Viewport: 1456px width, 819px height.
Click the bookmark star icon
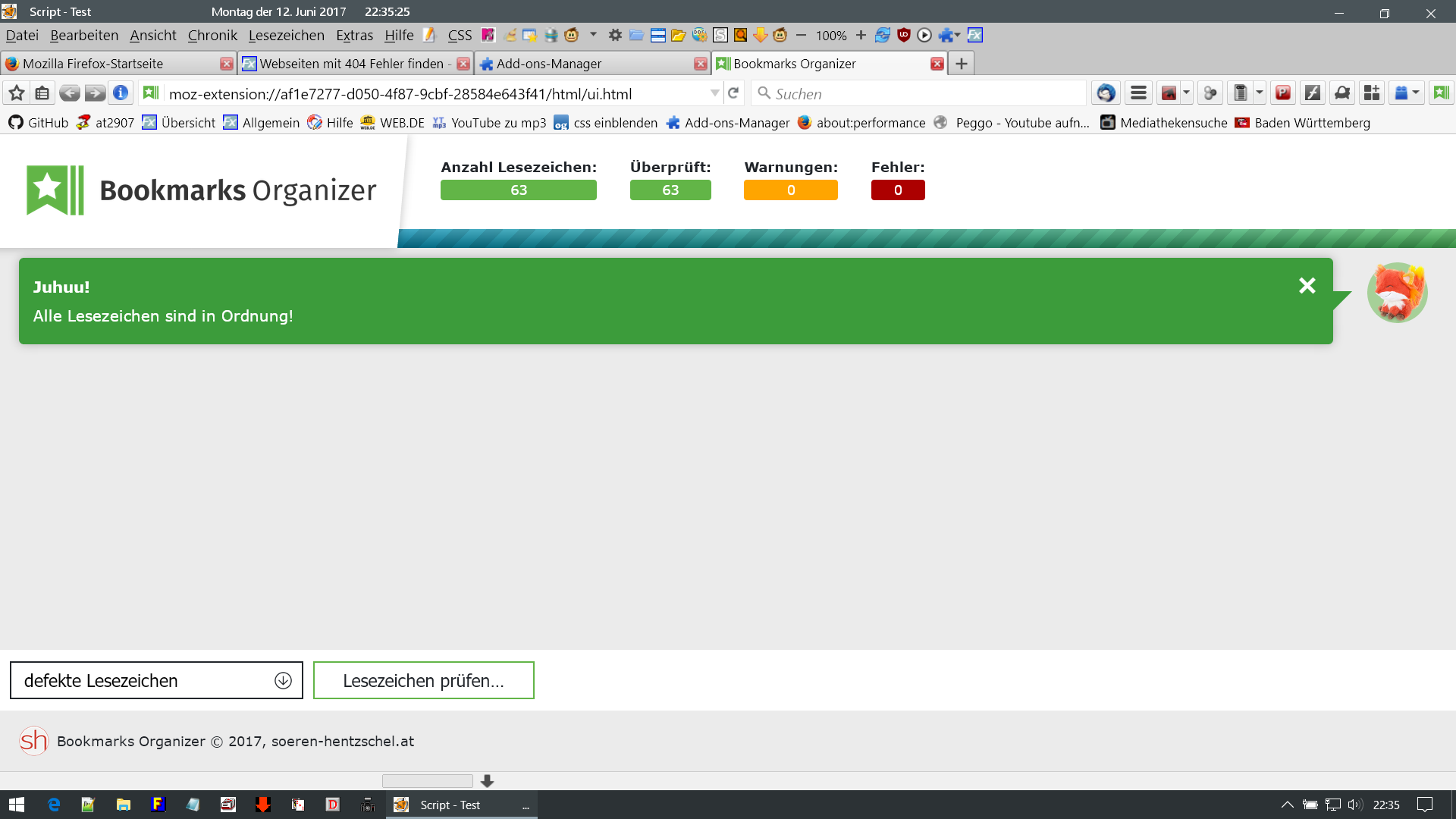17,93
